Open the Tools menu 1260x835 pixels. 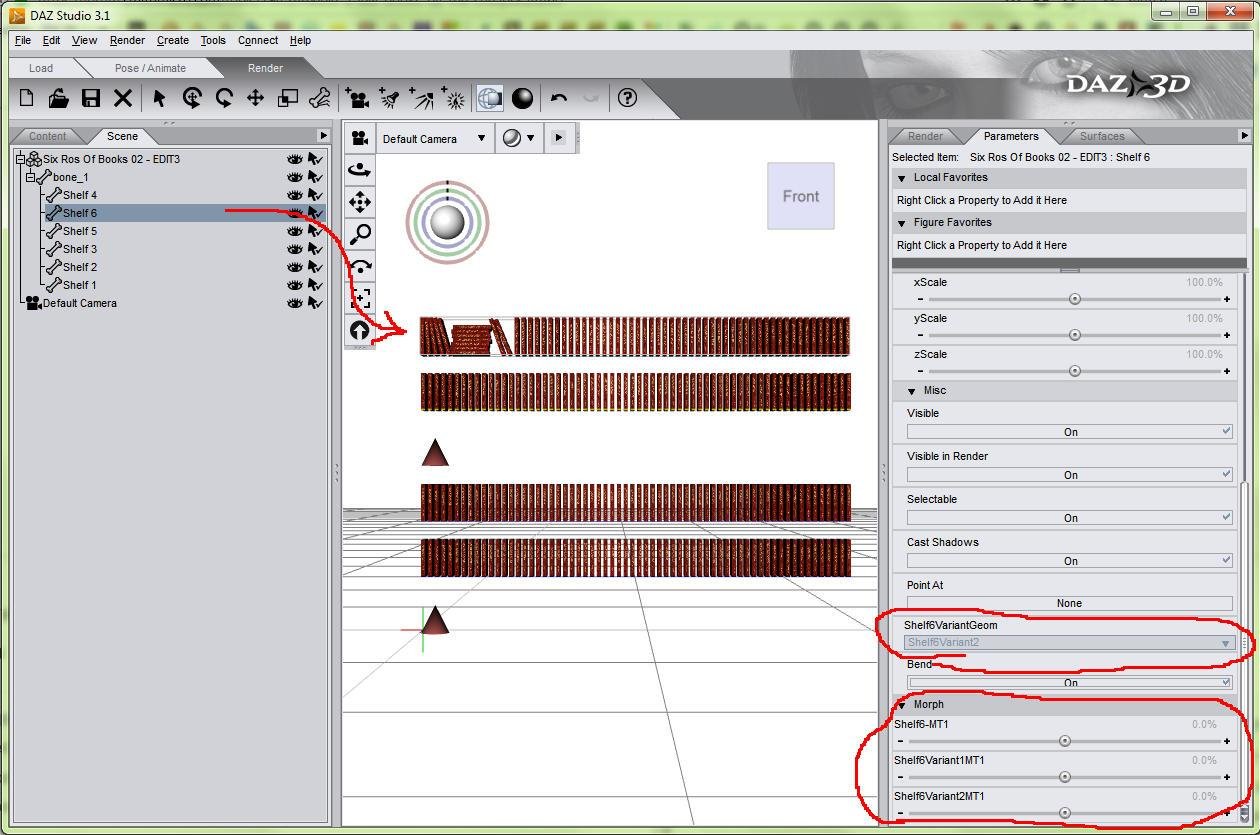pos(213,40)
